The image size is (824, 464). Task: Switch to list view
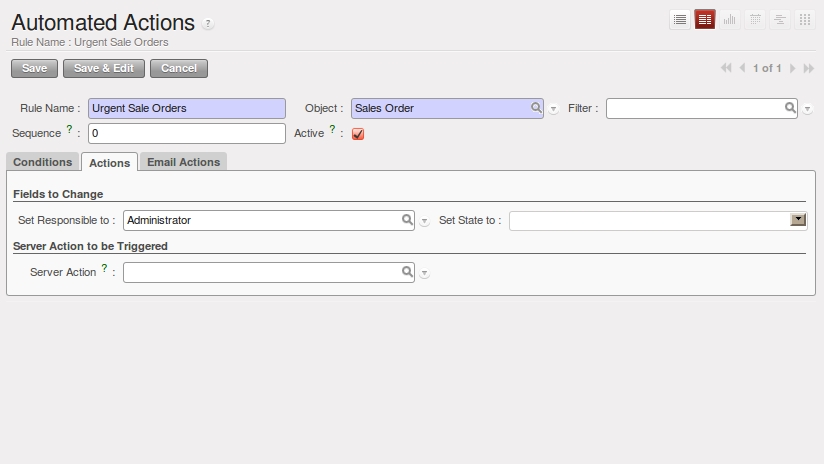tap(680, 19)
